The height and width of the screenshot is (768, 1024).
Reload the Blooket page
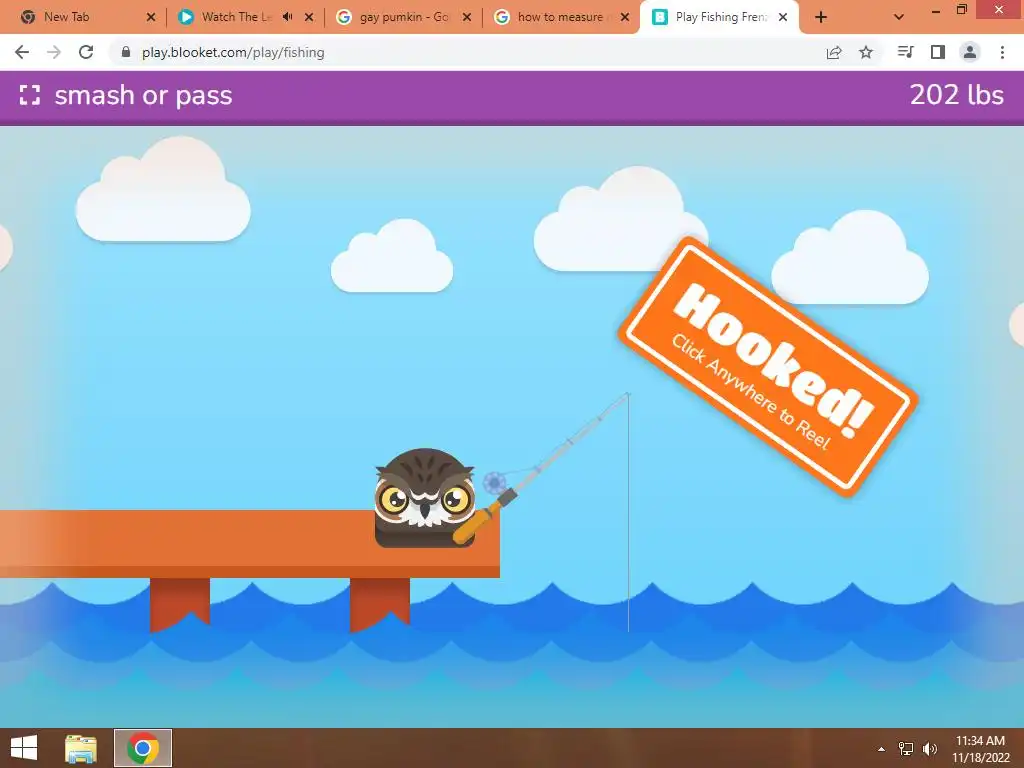click(x=86, y=52)
